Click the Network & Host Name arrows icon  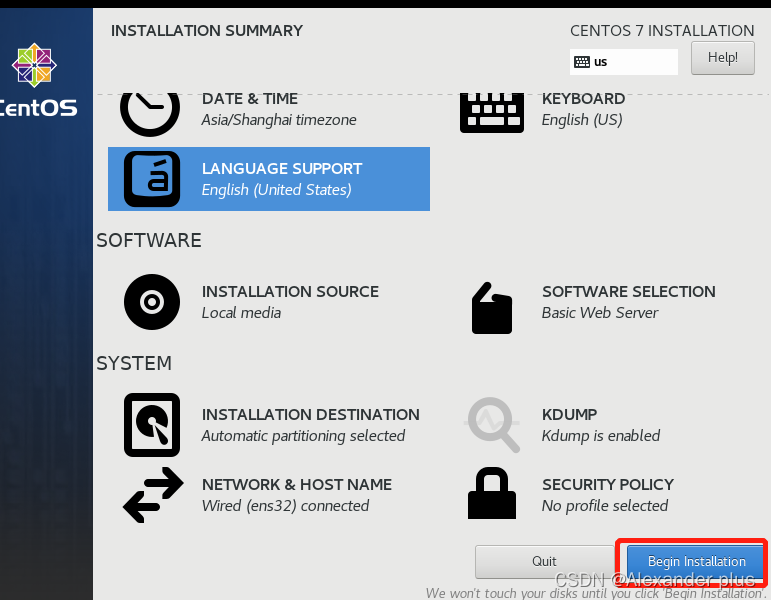153,495
